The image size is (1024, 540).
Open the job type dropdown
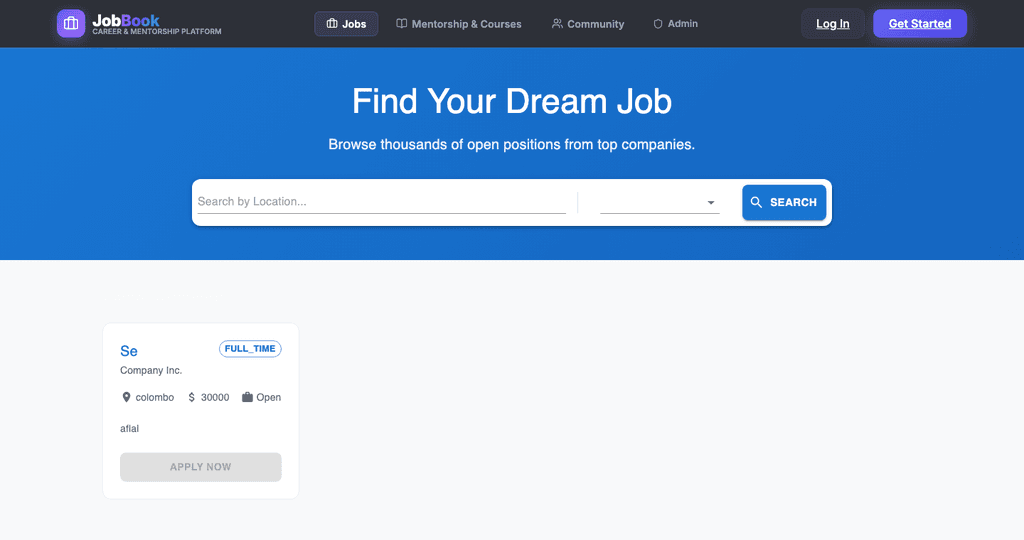pyautogui.click(x=660, y=202)
